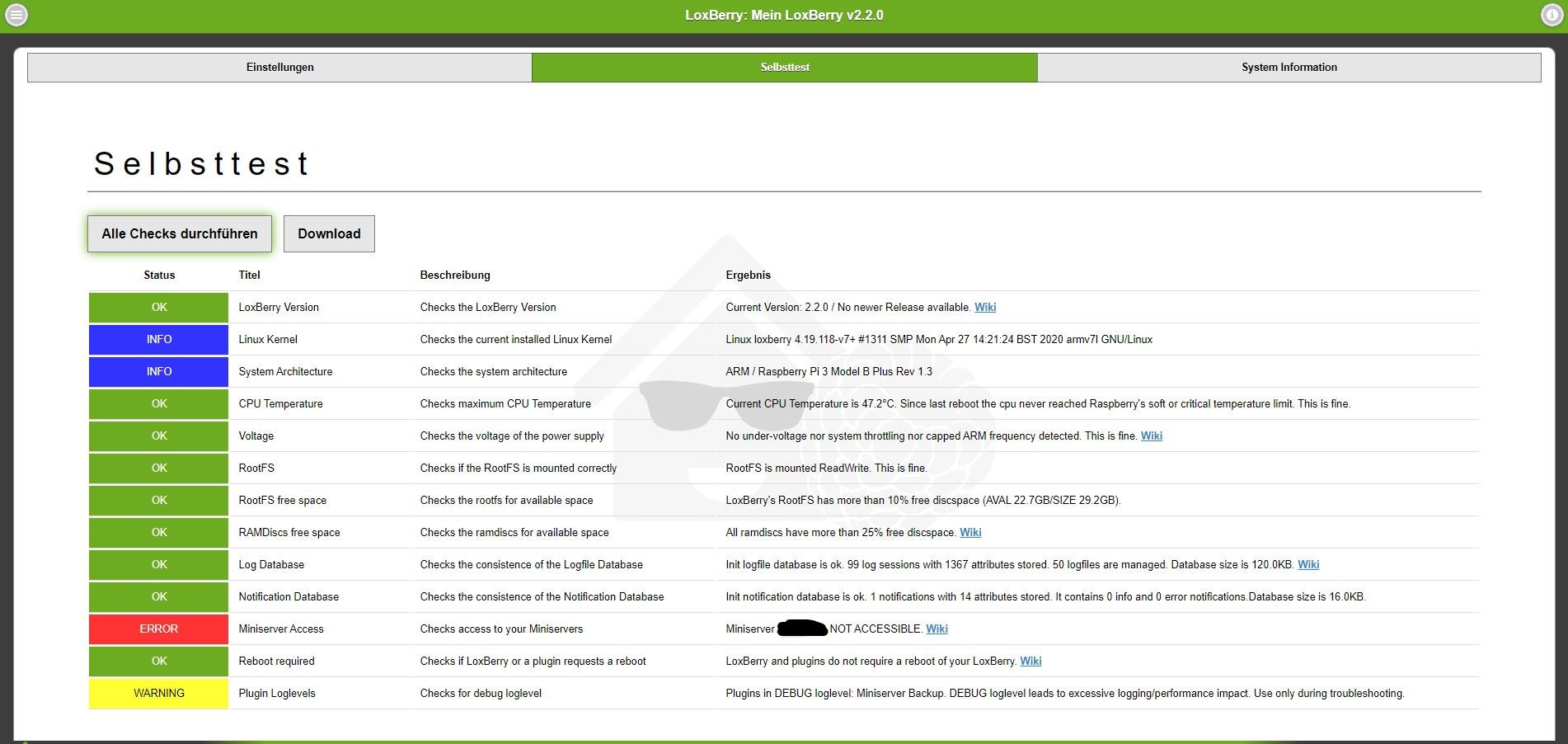
Task: Click the ERROR status of Miniserver Access
Action: coord(158,629)
